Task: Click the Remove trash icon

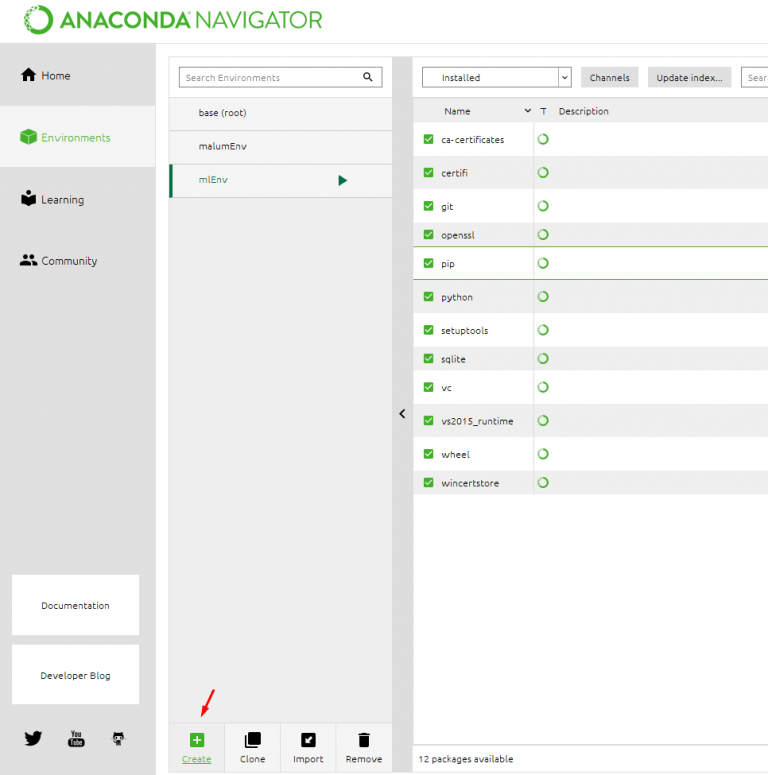Action: click(x=364, y=740)
